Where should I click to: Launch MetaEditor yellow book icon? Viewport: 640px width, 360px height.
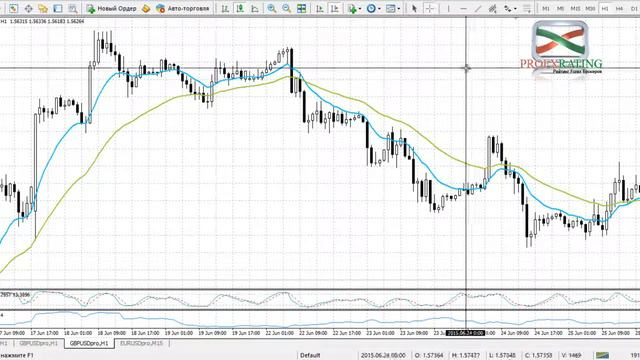pos(146,8)
